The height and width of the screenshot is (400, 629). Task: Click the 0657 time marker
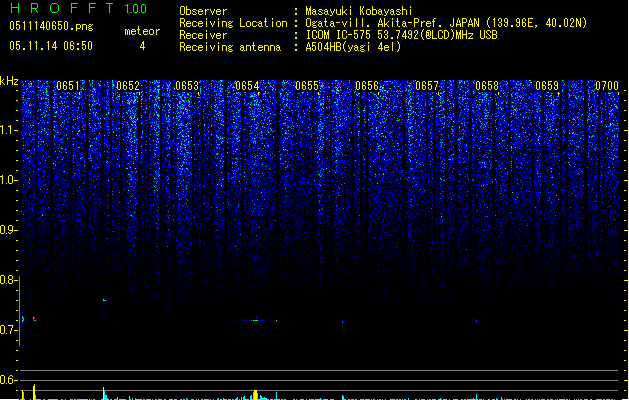(x=427, y=86)
